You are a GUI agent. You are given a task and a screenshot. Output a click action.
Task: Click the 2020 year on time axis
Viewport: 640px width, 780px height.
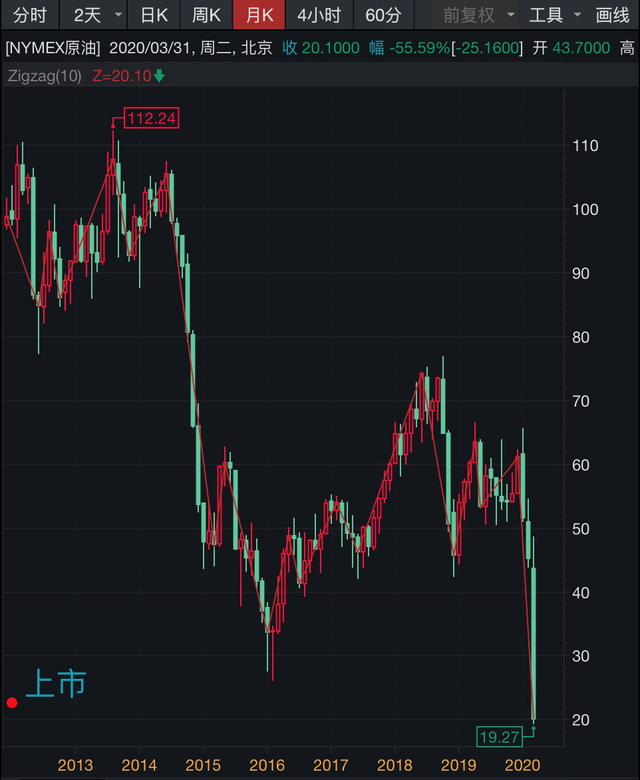pos(522,765)
